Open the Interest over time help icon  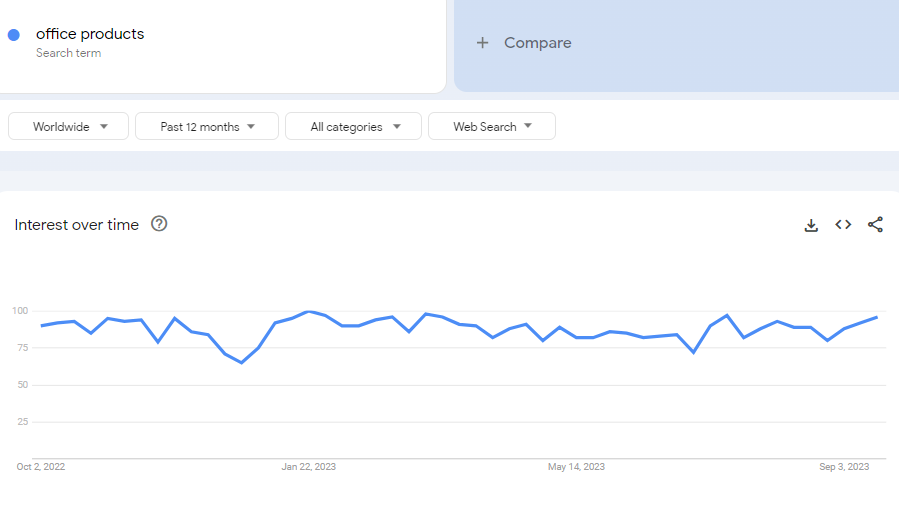coord(159,224)
